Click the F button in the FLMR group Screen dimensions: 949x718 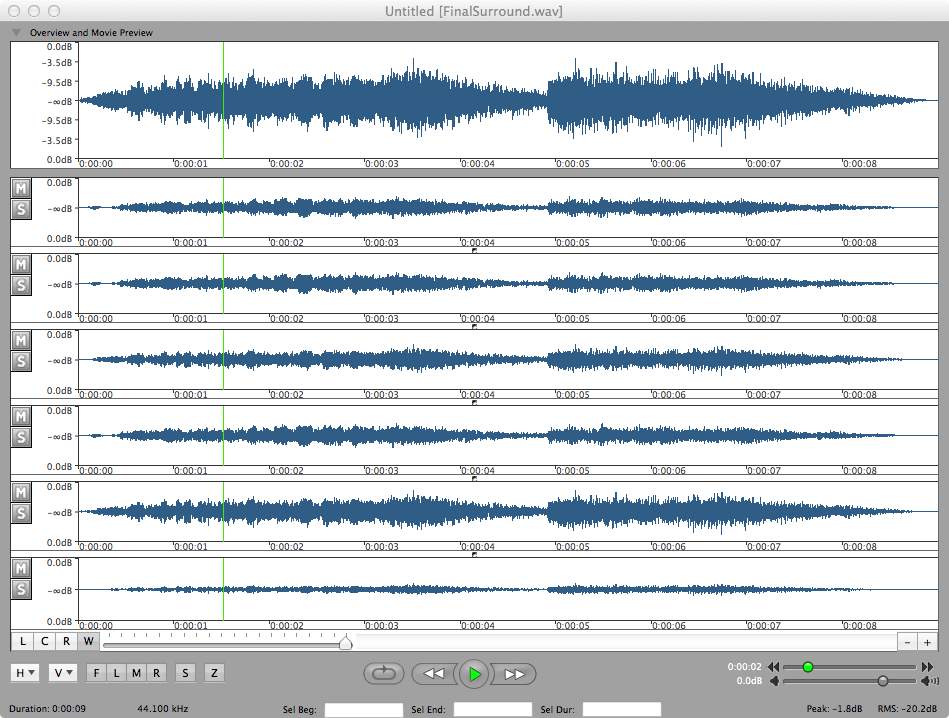(95, 673)
